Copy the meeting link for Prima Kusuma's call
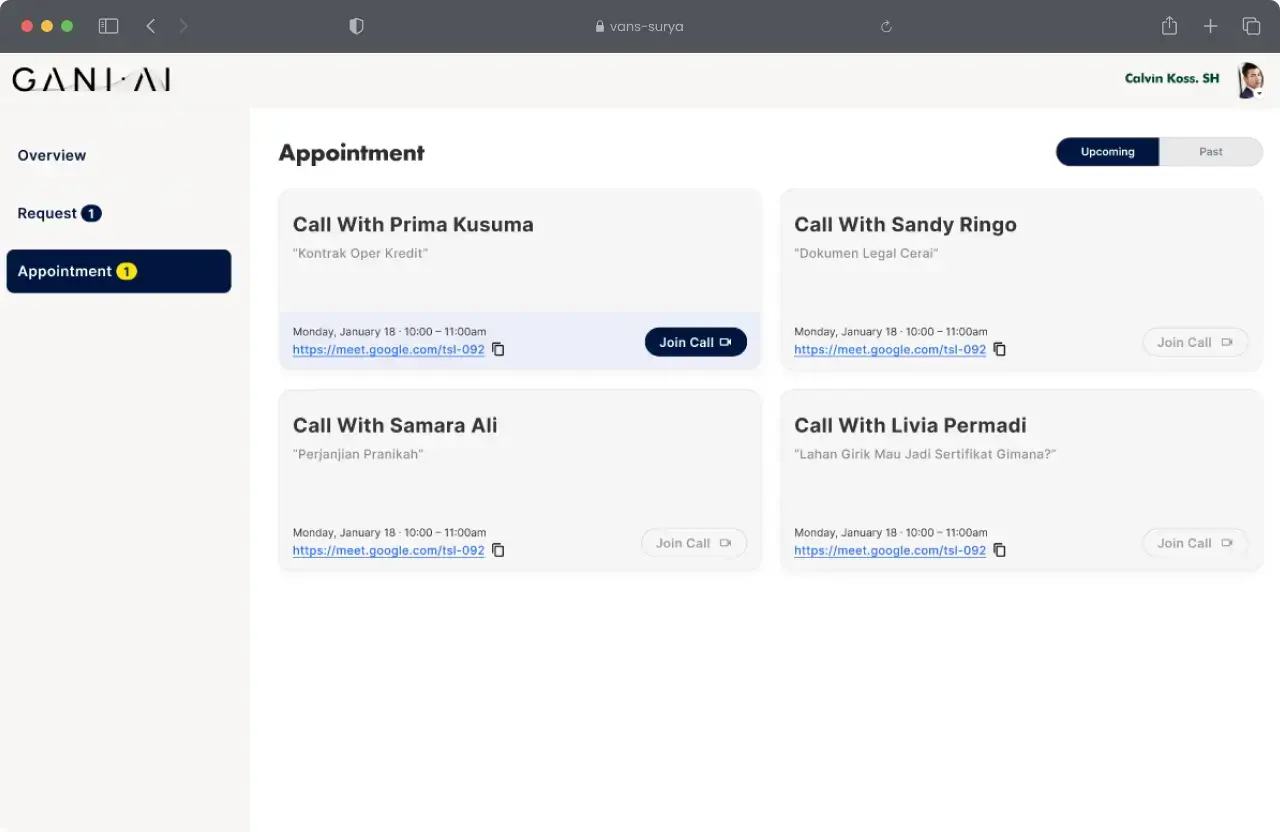Screen dimensions: 1280x832 [498, 349]
